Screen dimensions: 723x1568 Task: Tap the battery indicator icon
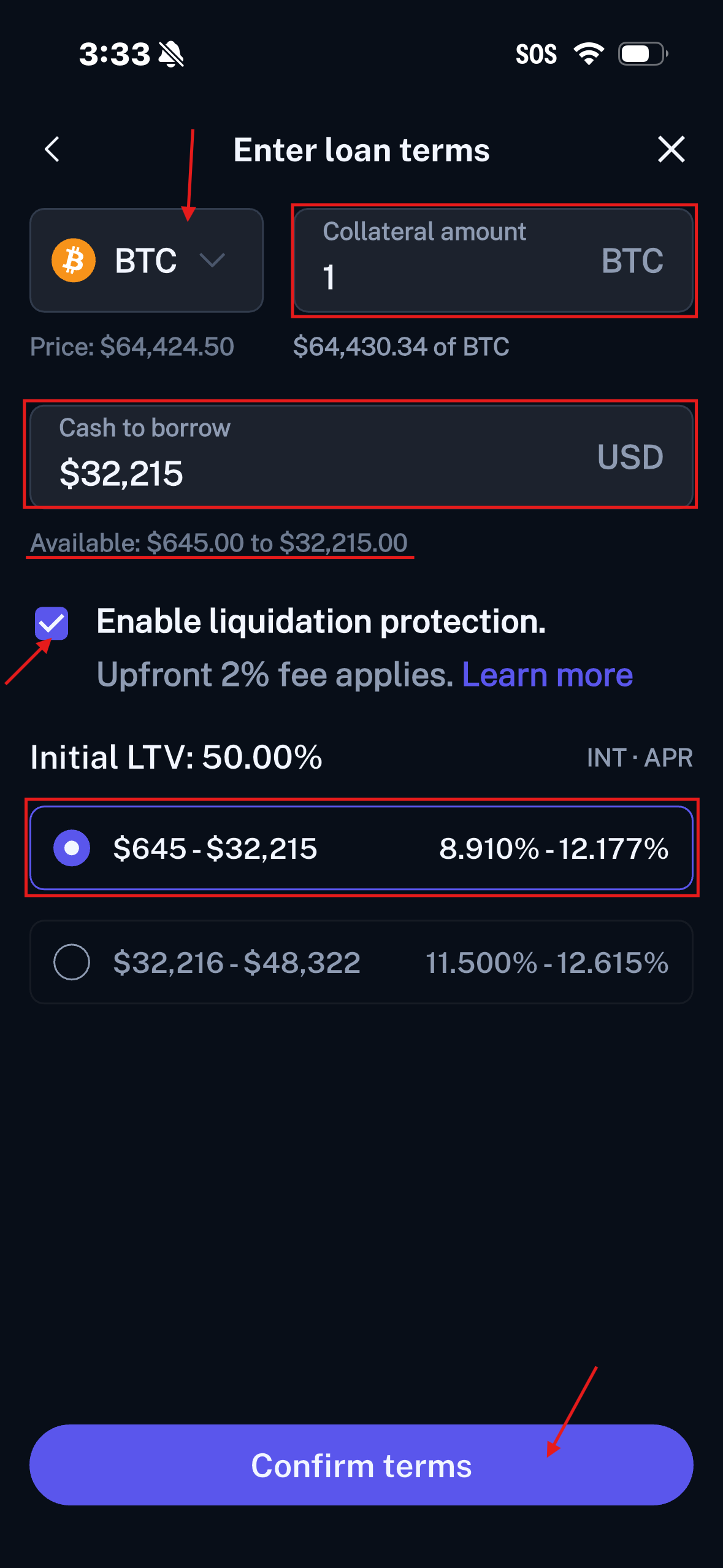(x=643, y=54)
